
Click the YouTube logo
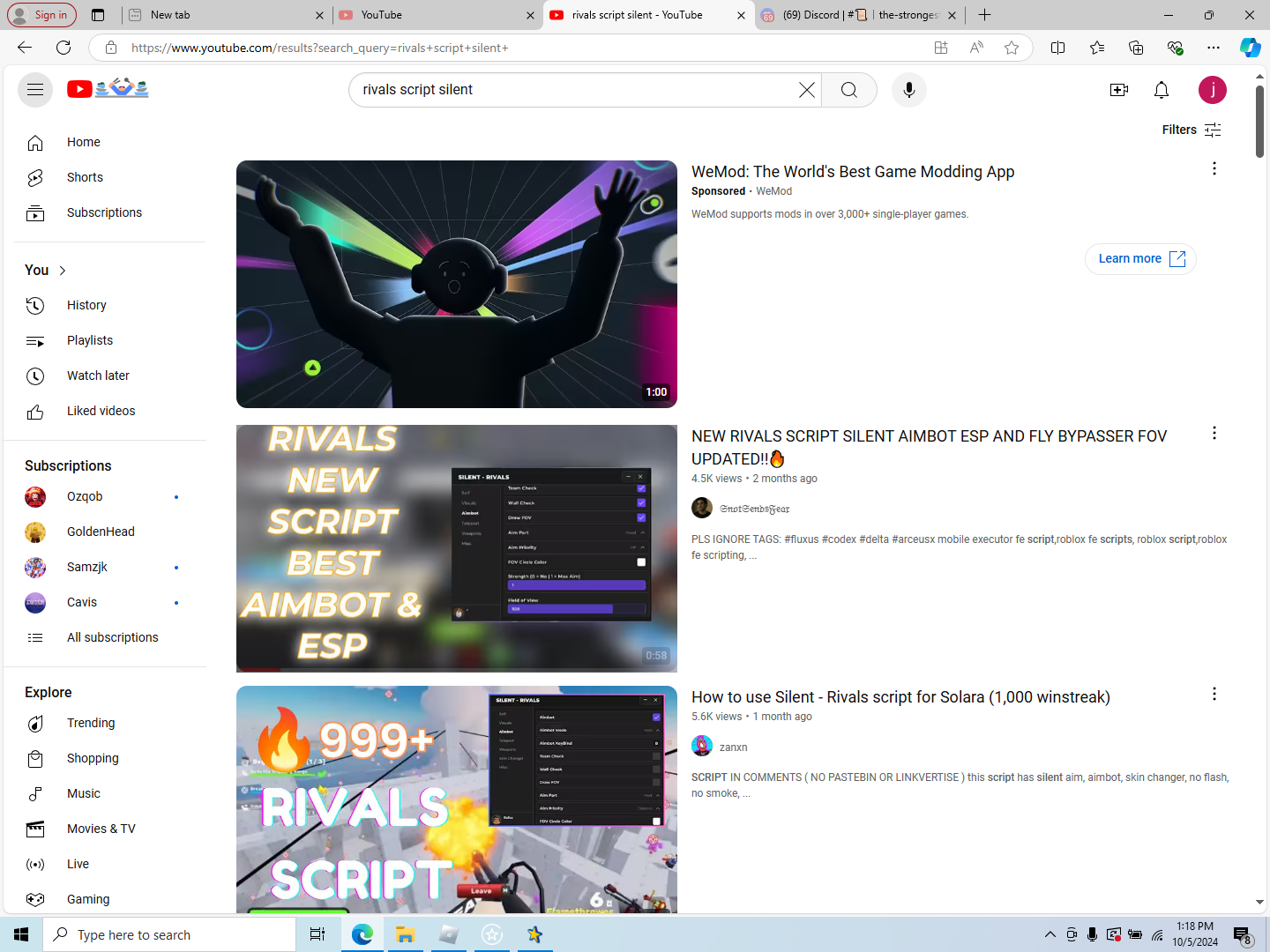[x=108, y=88]
